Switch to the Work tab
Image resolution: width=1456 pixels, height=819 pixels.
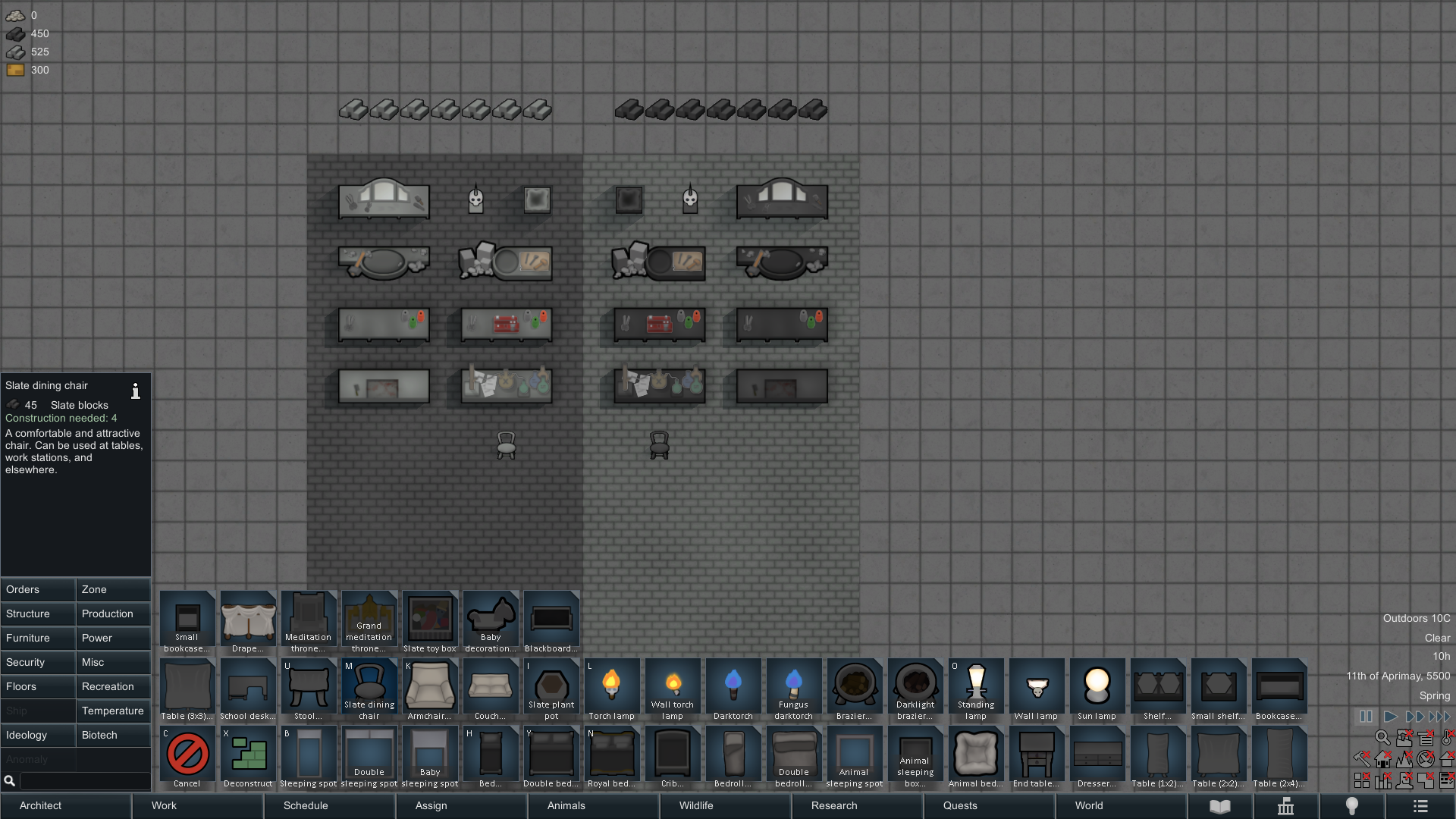click(198, 806)
